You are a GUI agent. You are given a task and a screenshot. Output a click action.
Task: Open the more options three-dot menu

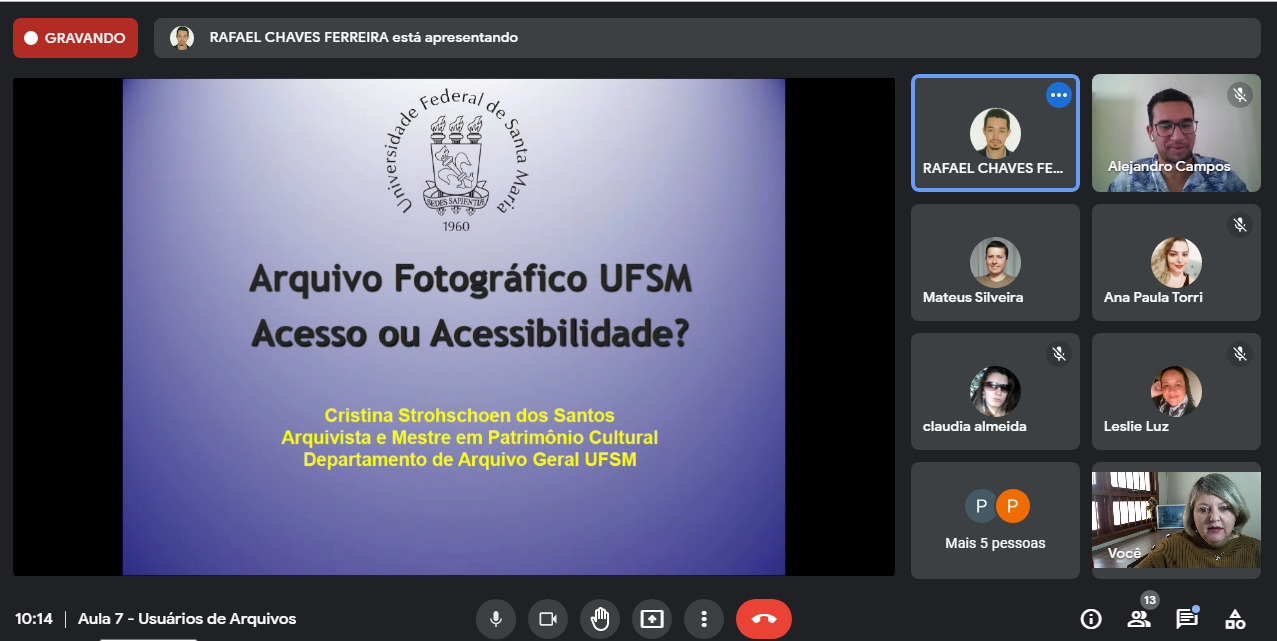pyautogui.click(x=704, y=619)
